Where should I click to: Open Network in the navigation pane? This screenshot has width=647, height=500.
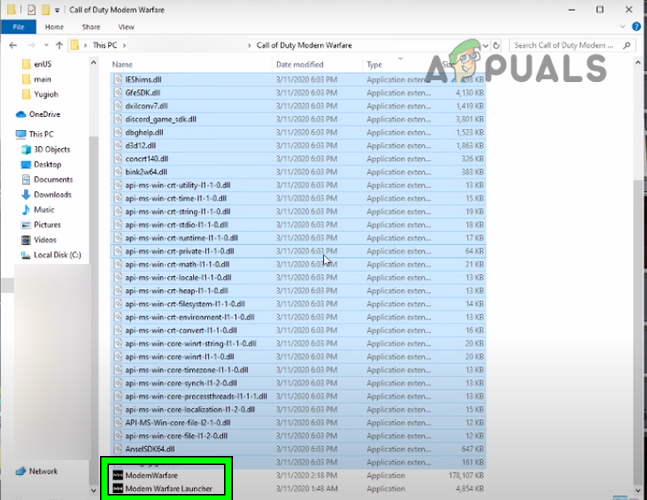tap(43, 471)
